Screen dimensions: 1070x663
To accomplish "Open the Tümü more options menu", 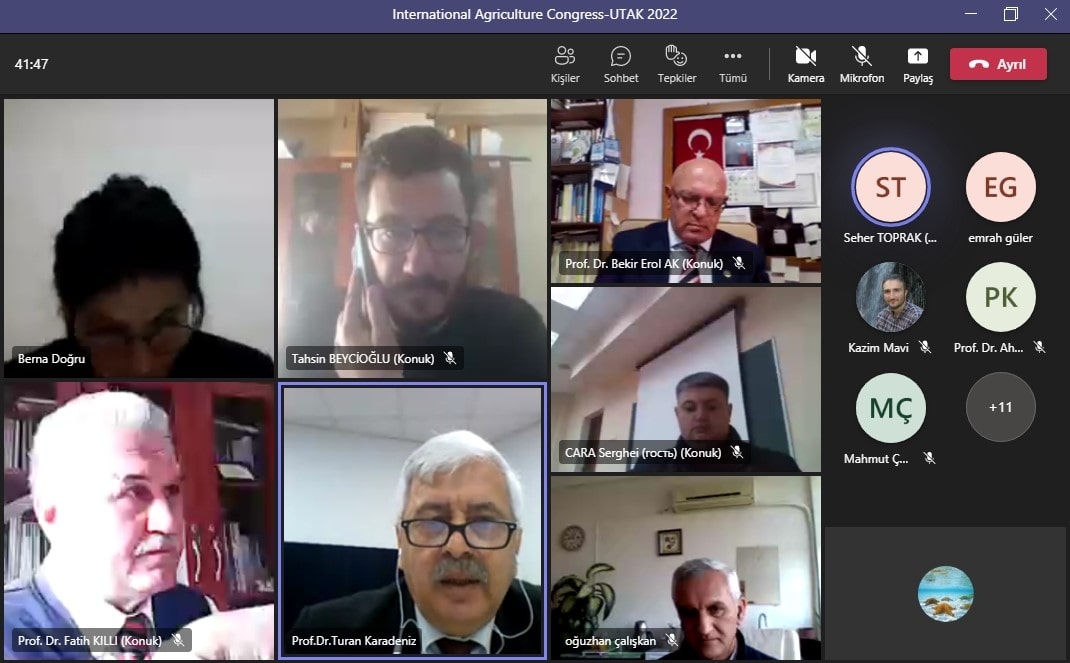I will coord(733,65).
